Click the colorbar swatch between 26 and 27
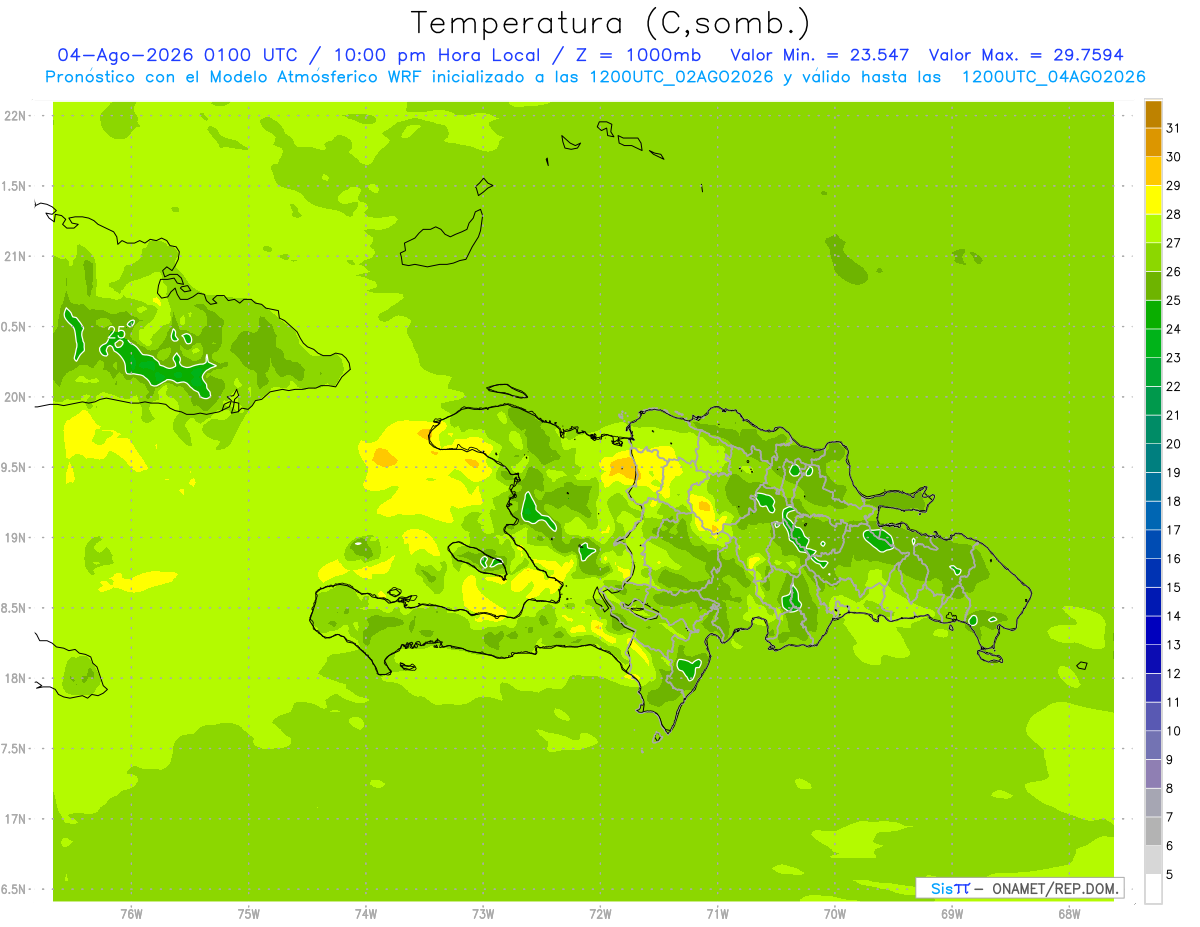 [x=1153, y=257]
